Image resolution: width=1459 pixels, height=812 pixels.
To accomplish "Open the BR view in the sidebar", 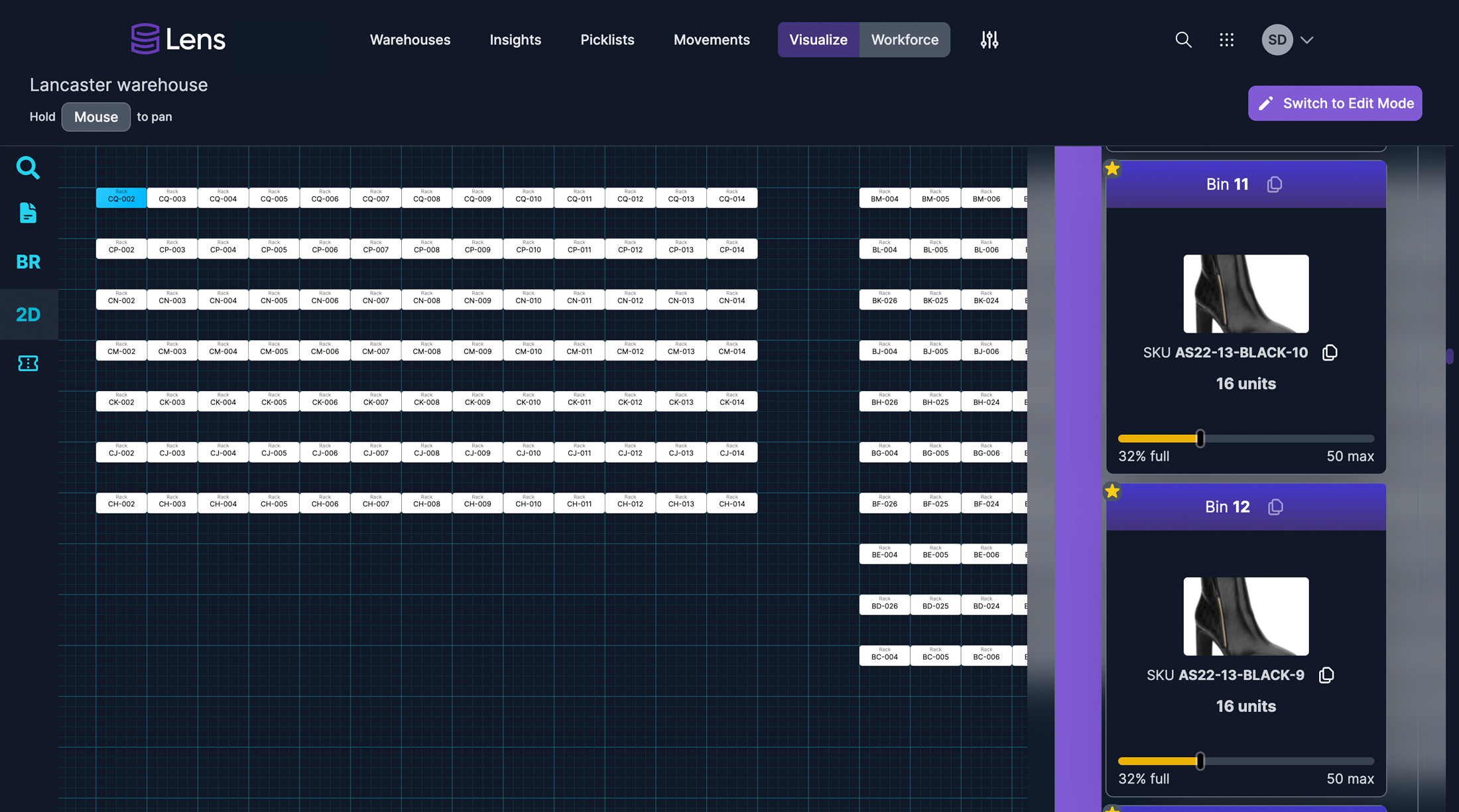I will coord(28,262).
